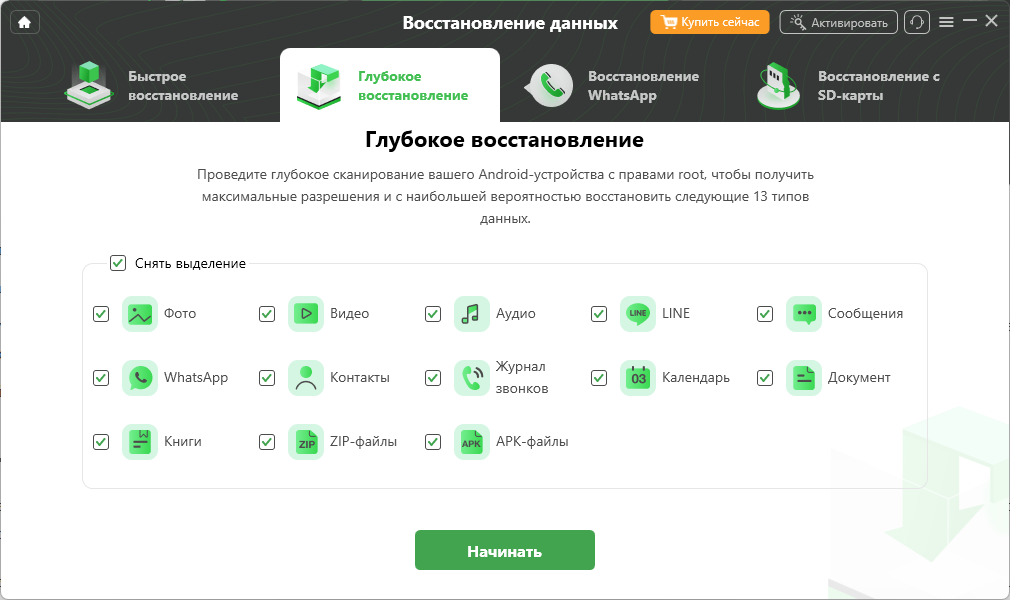1010x600 pixels.
Task: Open the Восстановление с SD-карты tab
Action: pyautogui.click(x=849, y=86)
